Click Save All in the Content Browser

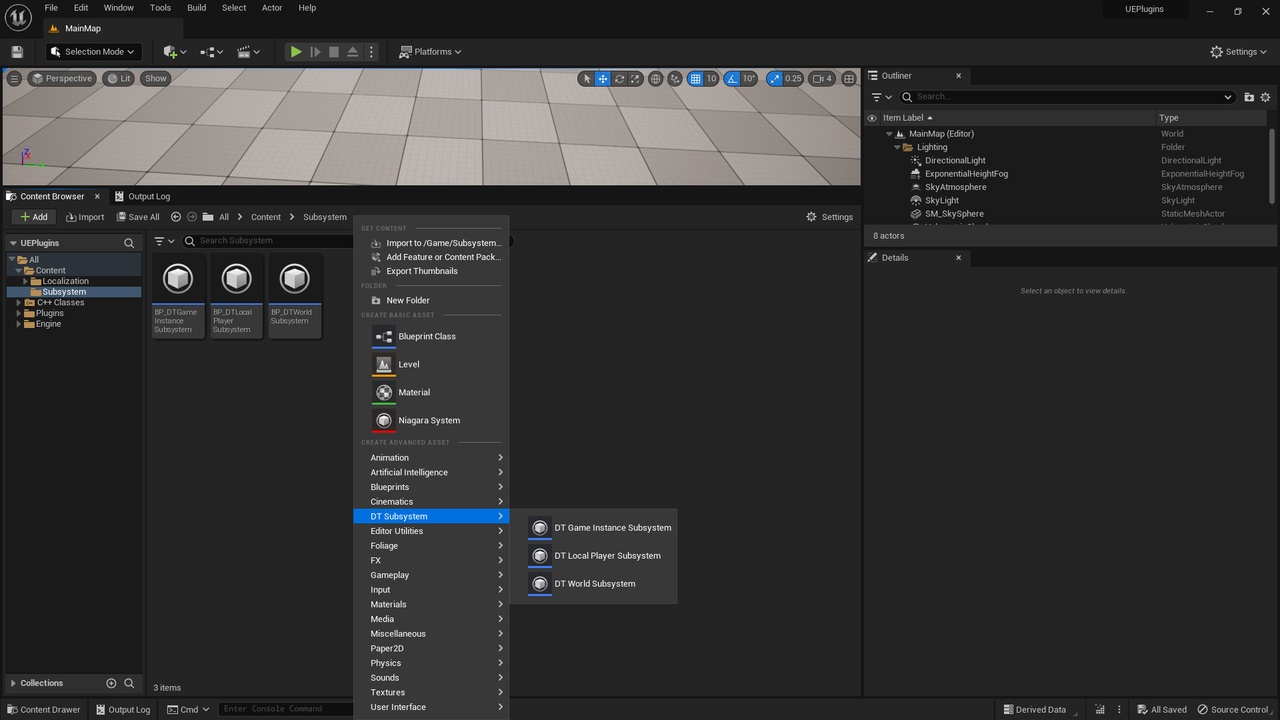[137, 217]
